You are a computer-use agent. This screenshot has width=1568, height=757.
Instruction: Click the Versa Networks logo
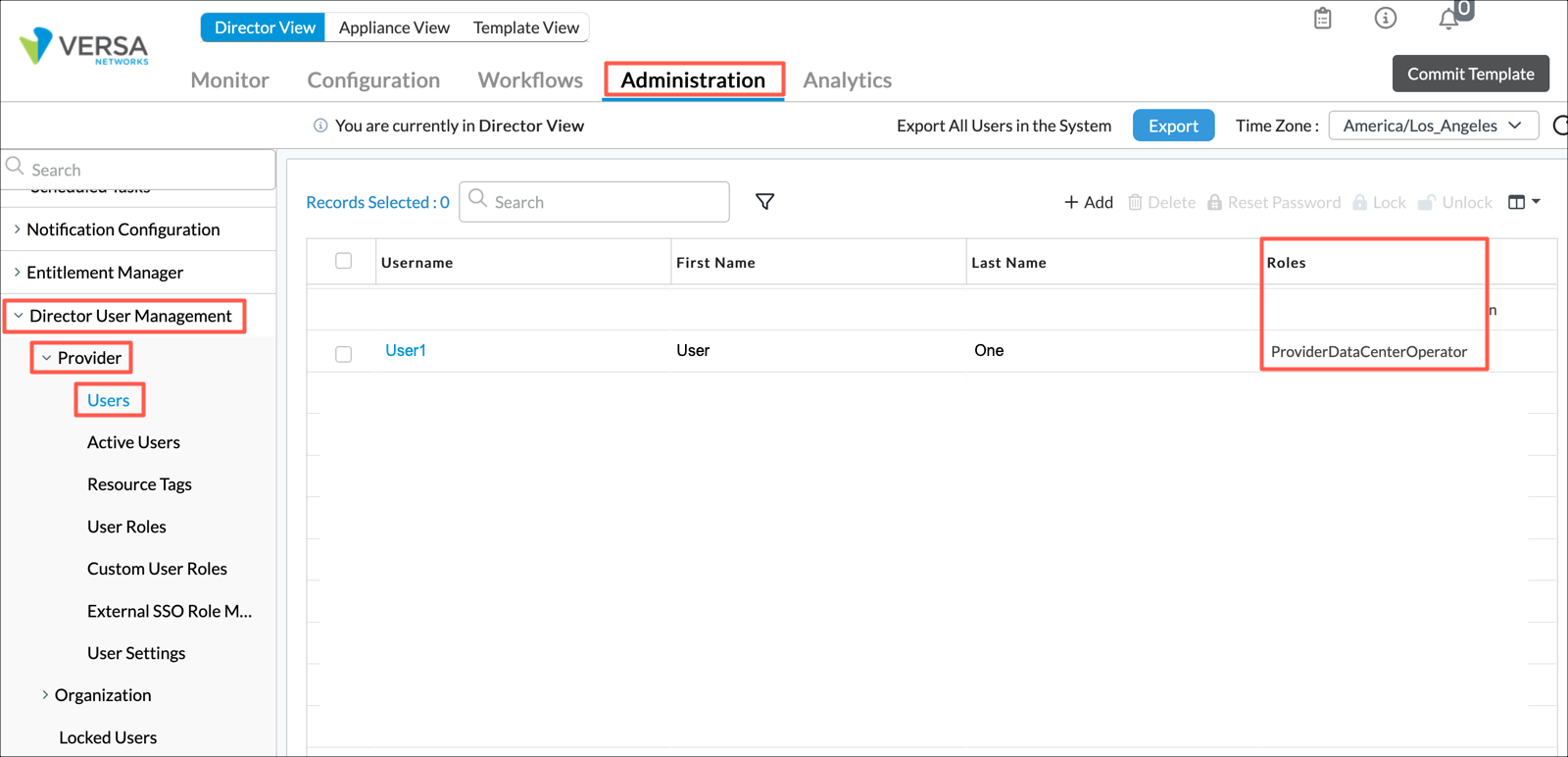(84, 47)
